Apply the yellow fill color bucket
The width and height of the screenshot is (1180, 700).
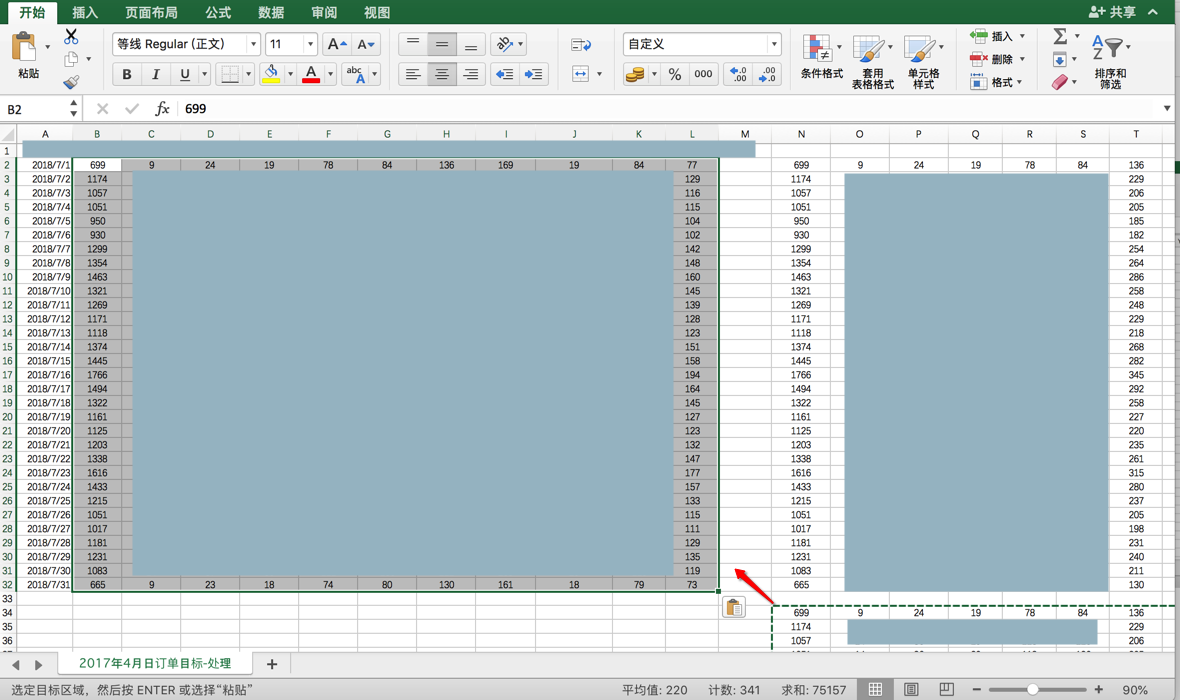pos(271,74)
